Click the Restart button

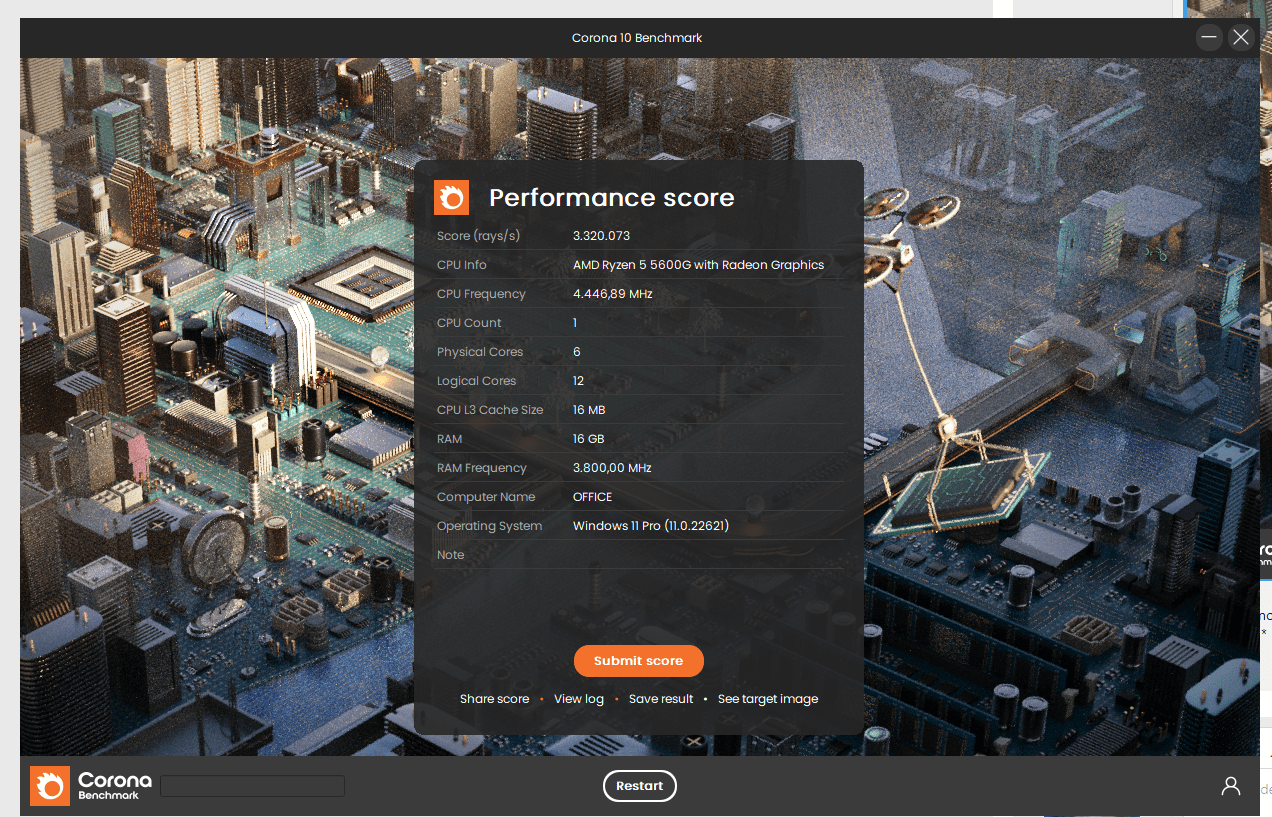coord(640,786)
